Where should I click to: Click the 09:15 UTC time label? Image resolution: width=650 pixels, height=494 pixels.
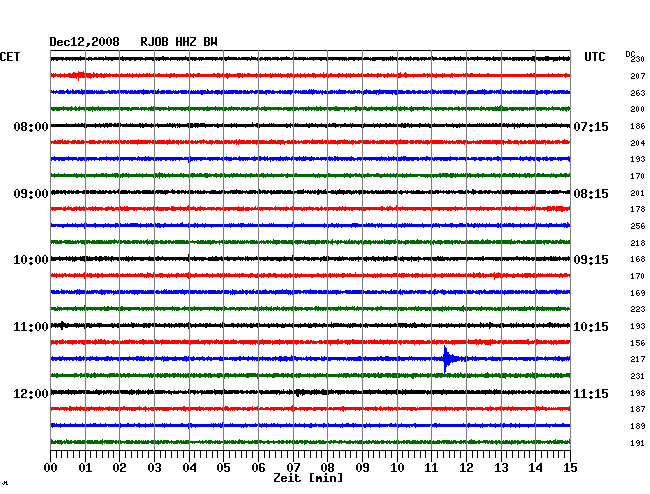(x=591, y=260)
